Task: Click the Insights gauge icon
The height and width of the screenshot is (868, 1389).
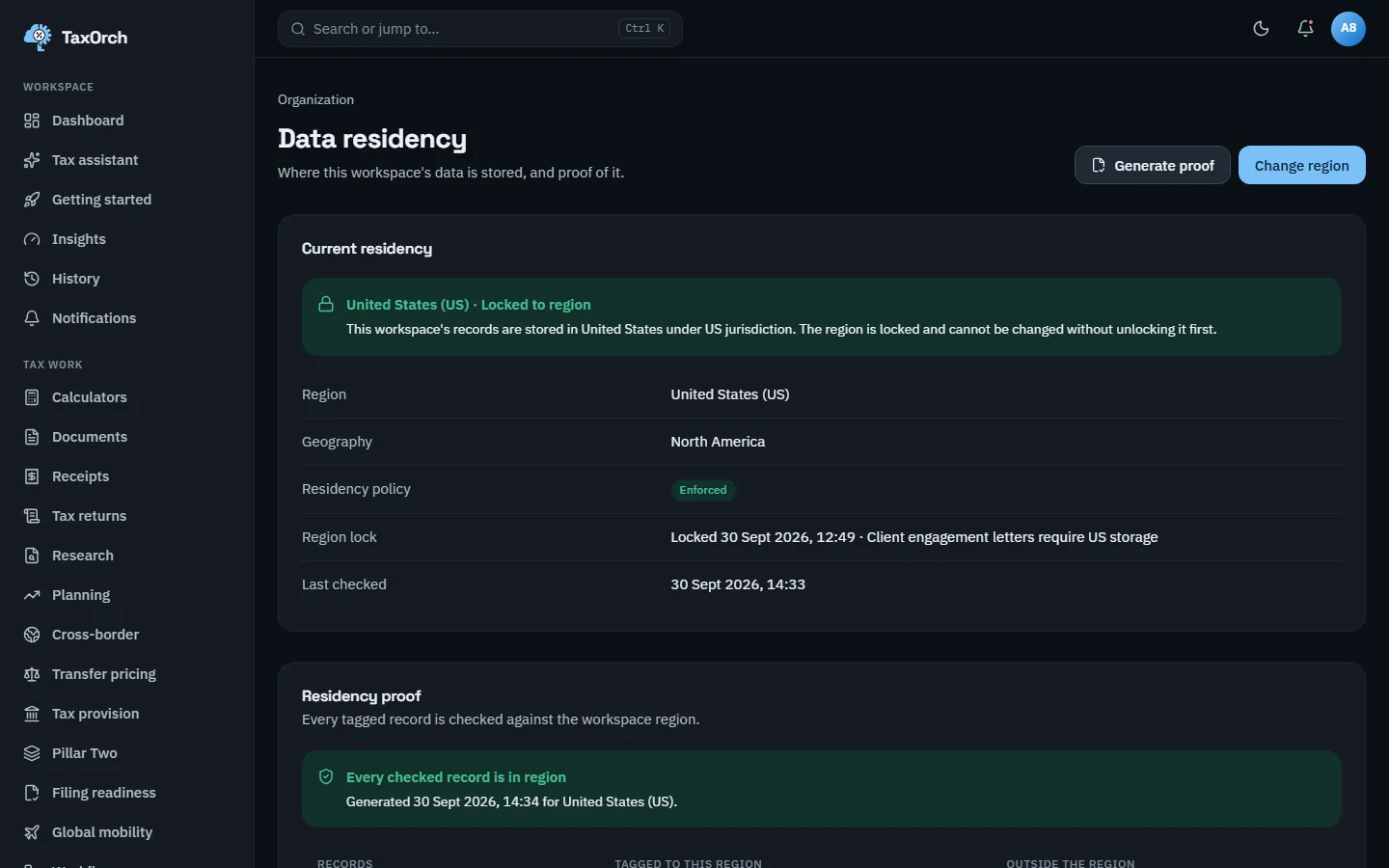Action: tap(32, 239)
